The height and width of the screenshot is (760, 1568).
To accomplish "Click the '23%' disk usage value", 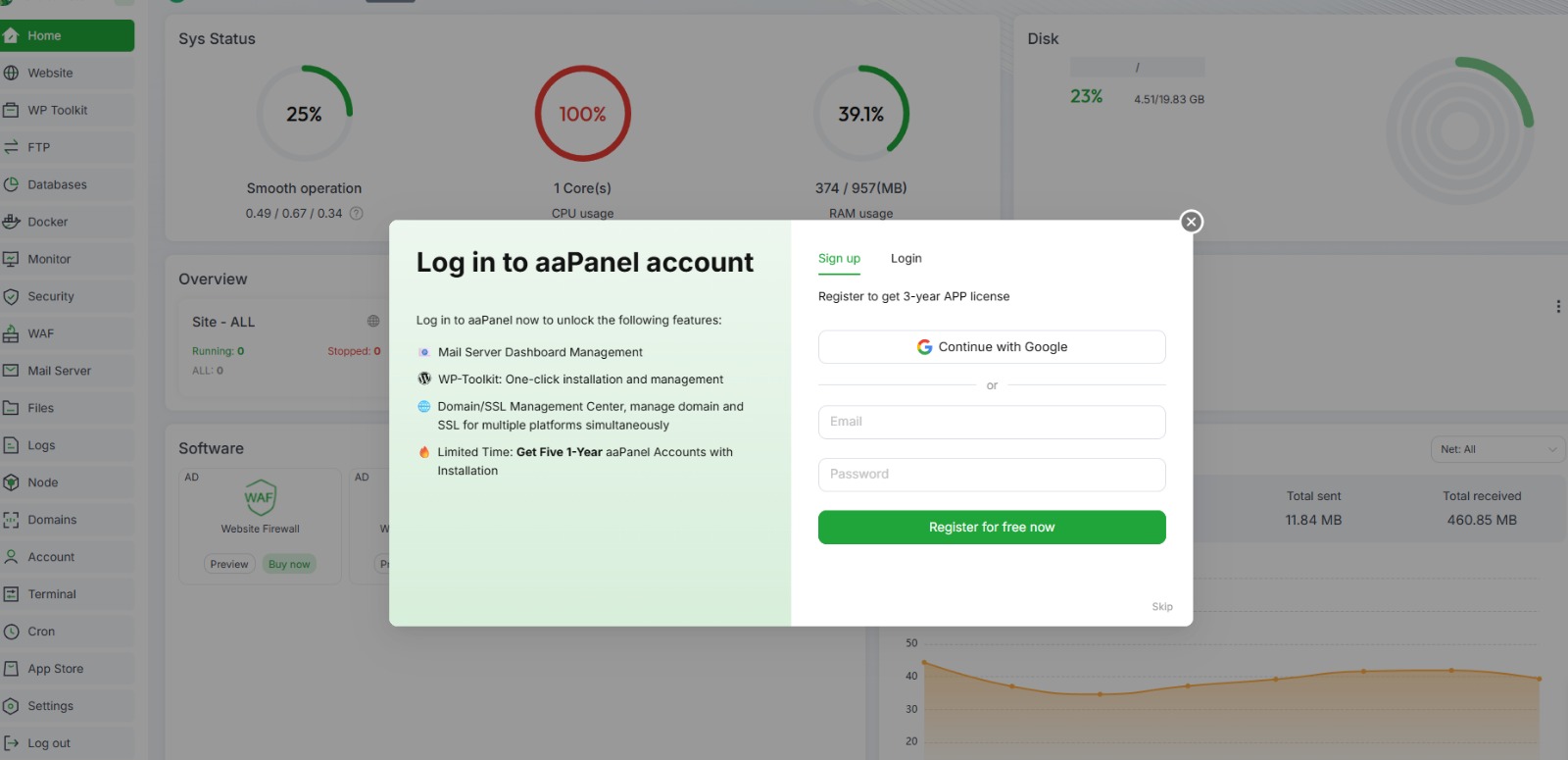I will click(x=1086, y=96).
